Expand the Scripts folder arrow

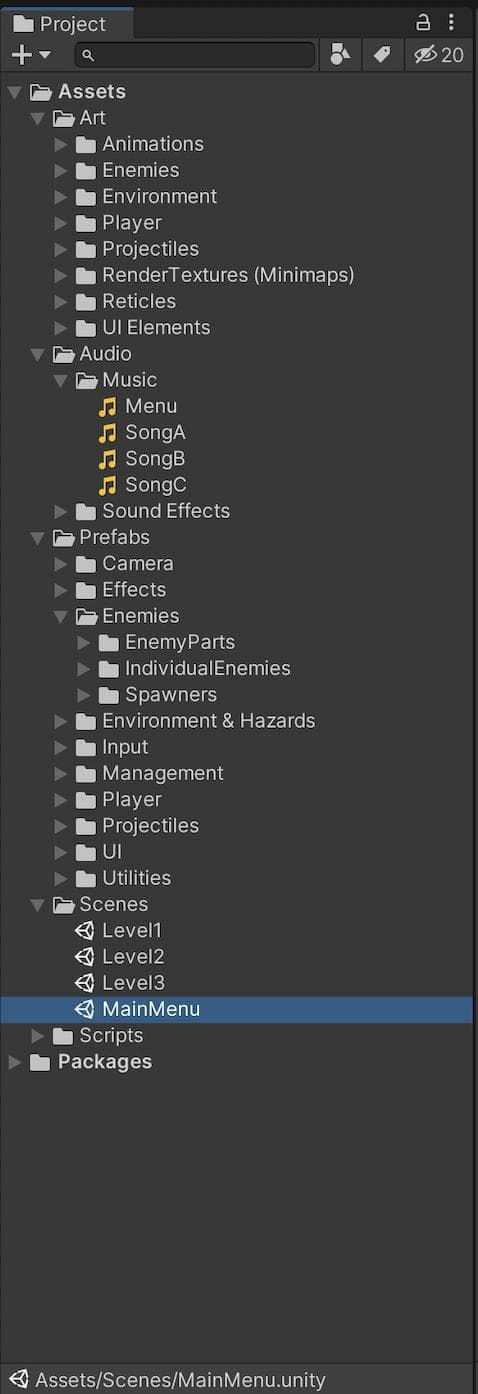tap(38, 1036)
